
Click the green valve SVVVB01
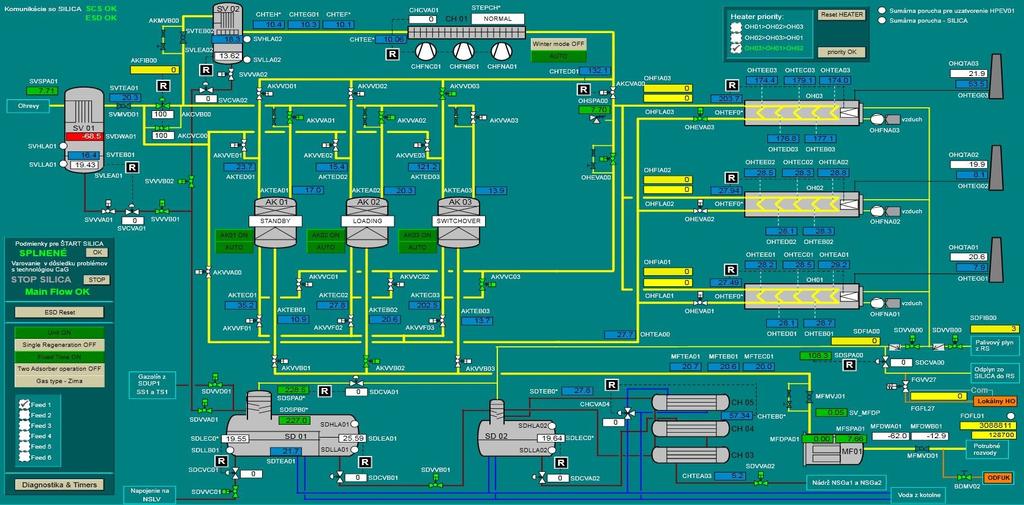coord(161,209)
